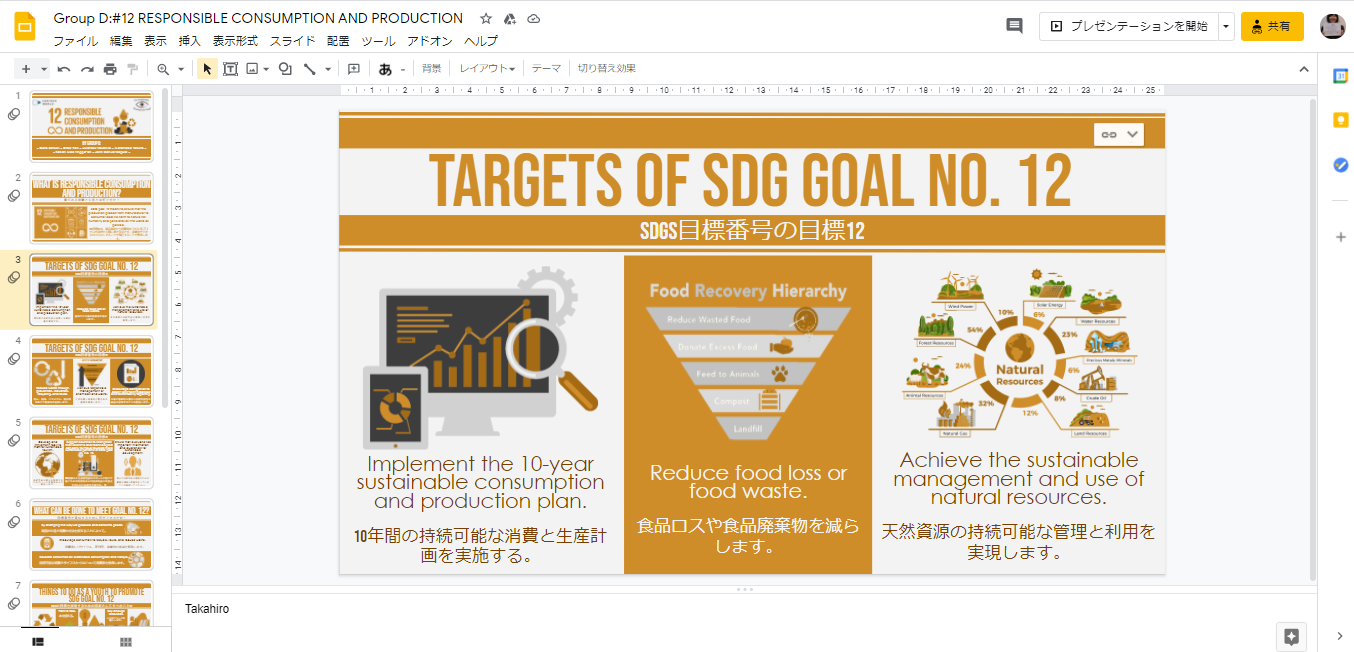Click the 切り替え効果 transition button
Screen dimensions: 1354x652
coord(606,69)
